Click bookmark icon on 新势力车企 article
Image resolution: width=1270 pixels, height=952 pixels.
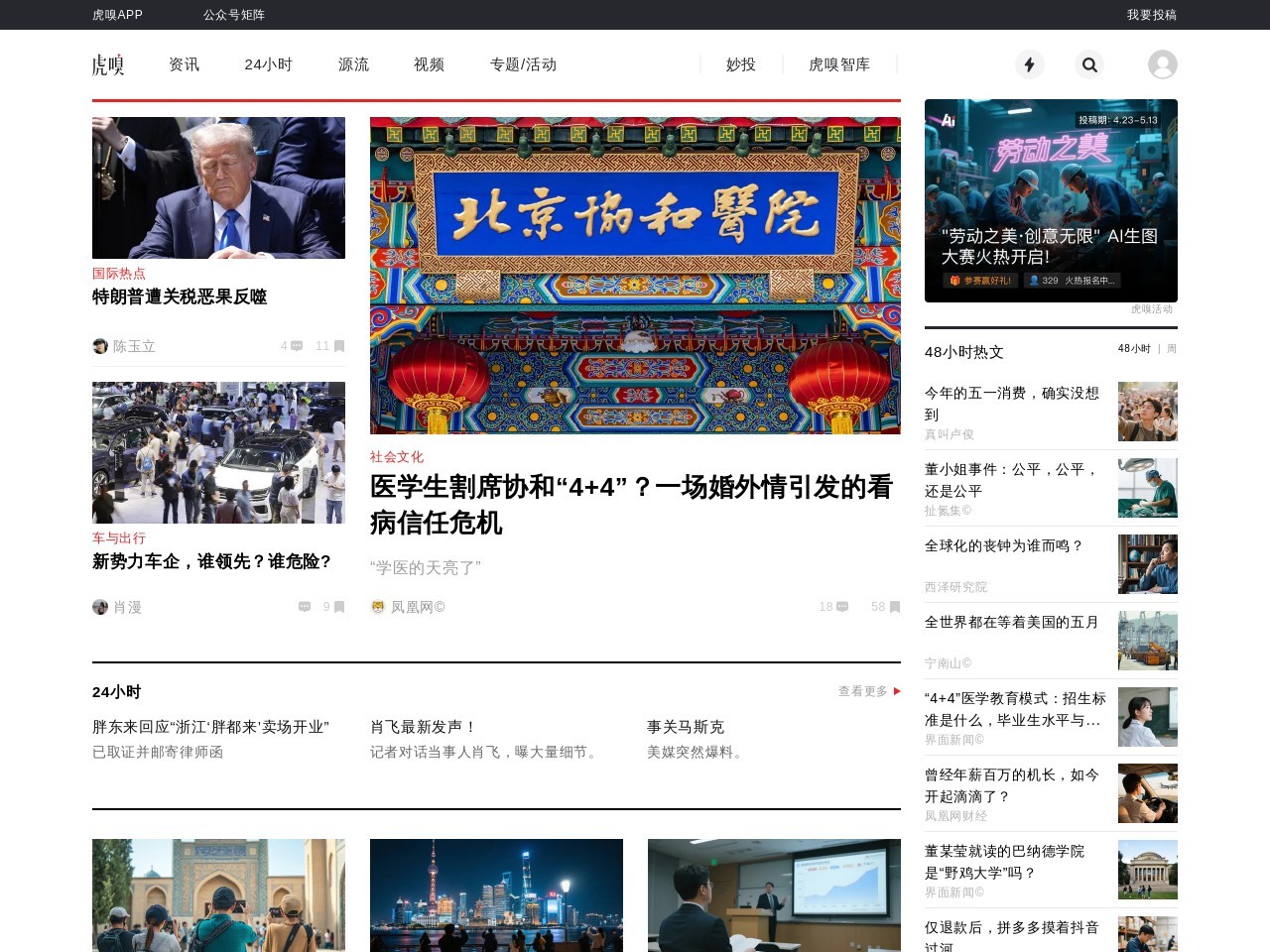pyautogui.click(x=339, y=607)
